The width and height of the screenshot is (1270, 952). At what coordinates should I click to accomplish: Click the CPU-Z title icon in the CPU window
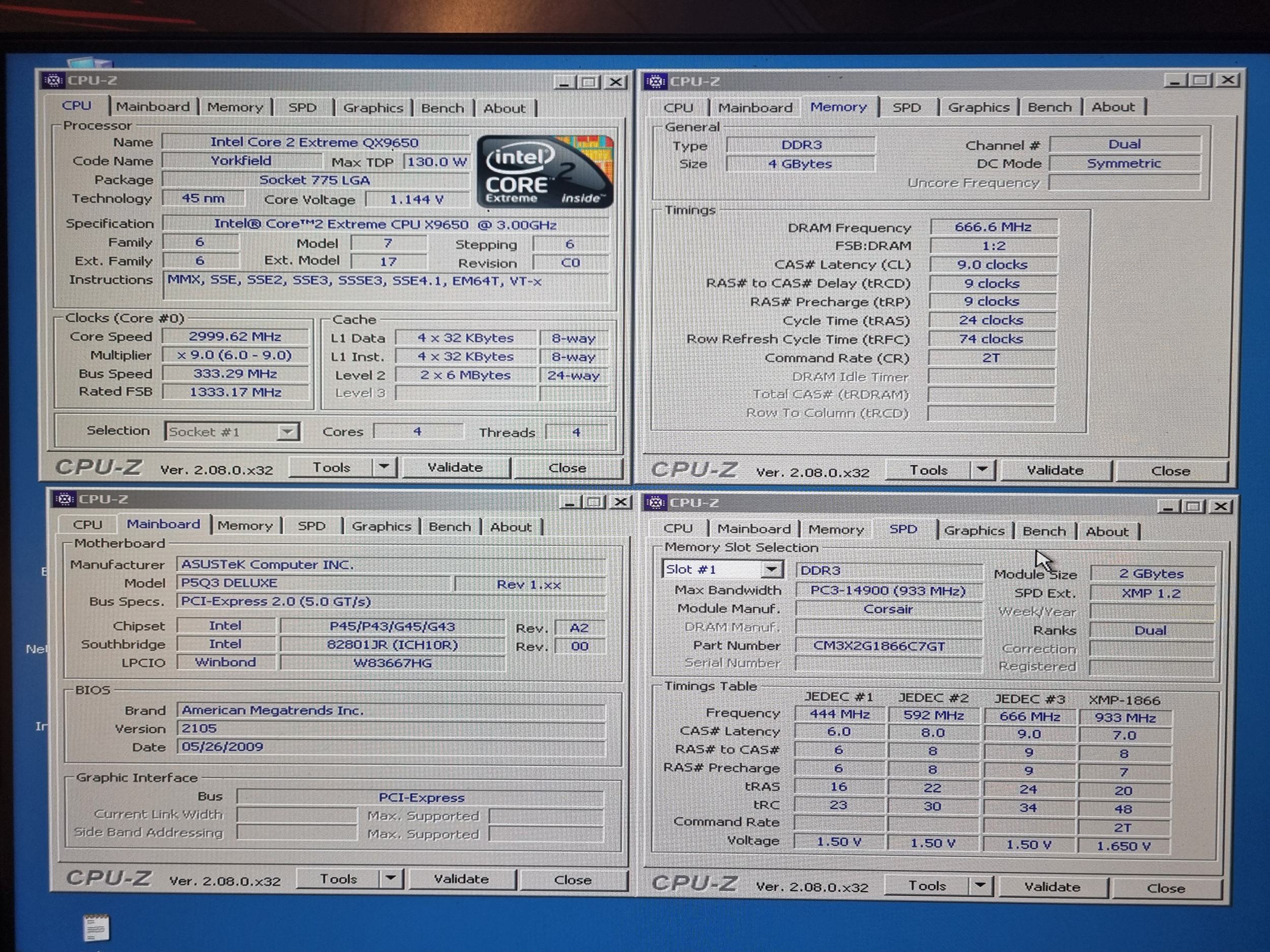coord(53,80)
